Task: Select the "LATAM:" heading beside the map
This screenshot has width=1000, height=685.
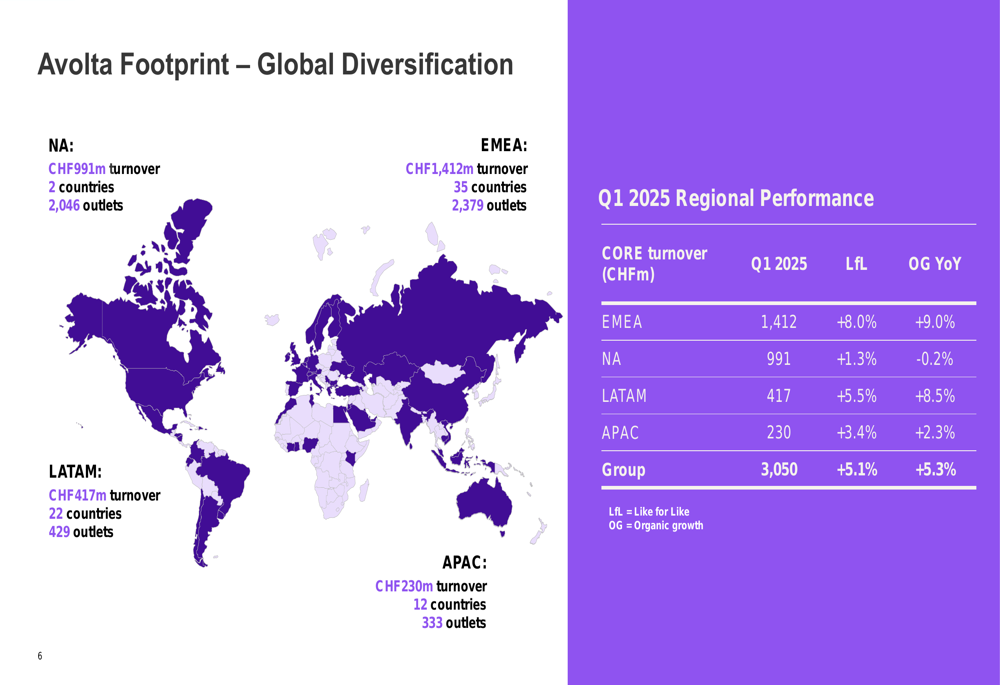Action: [x=75, y=472]
